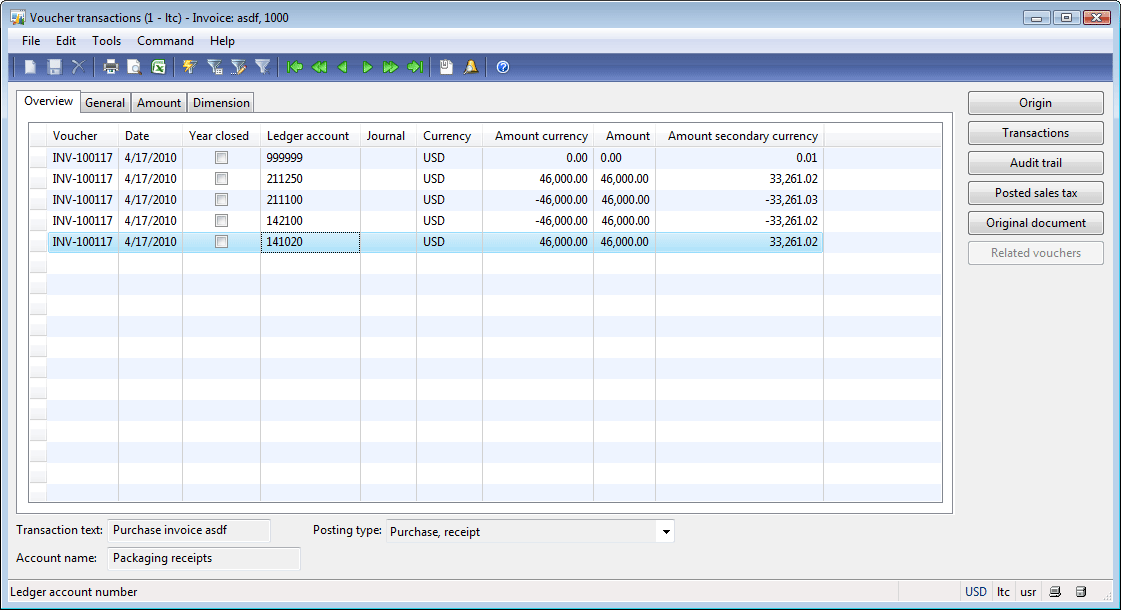Image resolution: width=1121 pixels, height=610 pixels.
Task: Toggle Year closed for ledger account 142100
Action: point(222,221)
